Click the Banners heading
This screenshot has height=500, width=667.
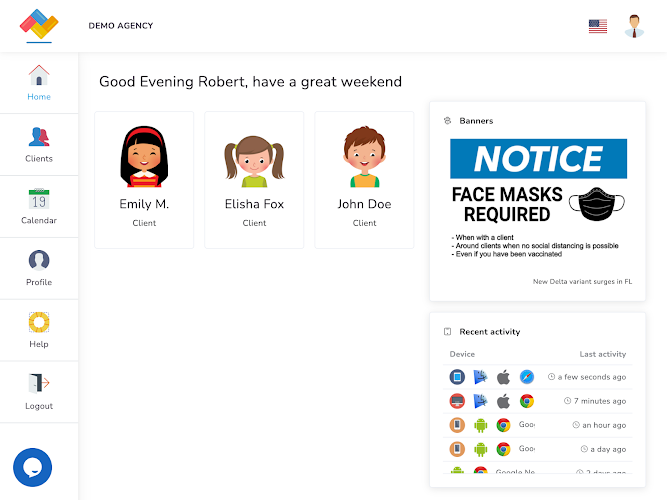pyautogui.click(x=476, y=121)
